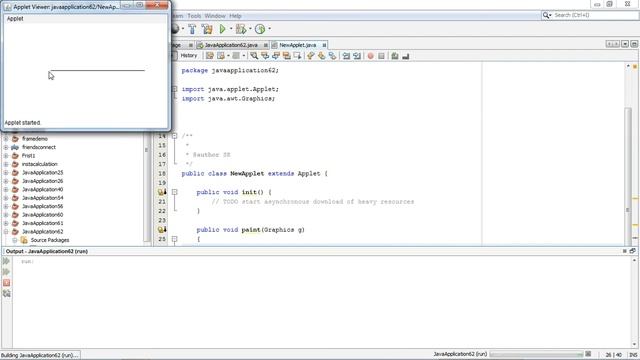The width and height of the screenshot is (640, 360).
Task: Select JavaApplication54 in project tree
Action: [x=42, y=198]
